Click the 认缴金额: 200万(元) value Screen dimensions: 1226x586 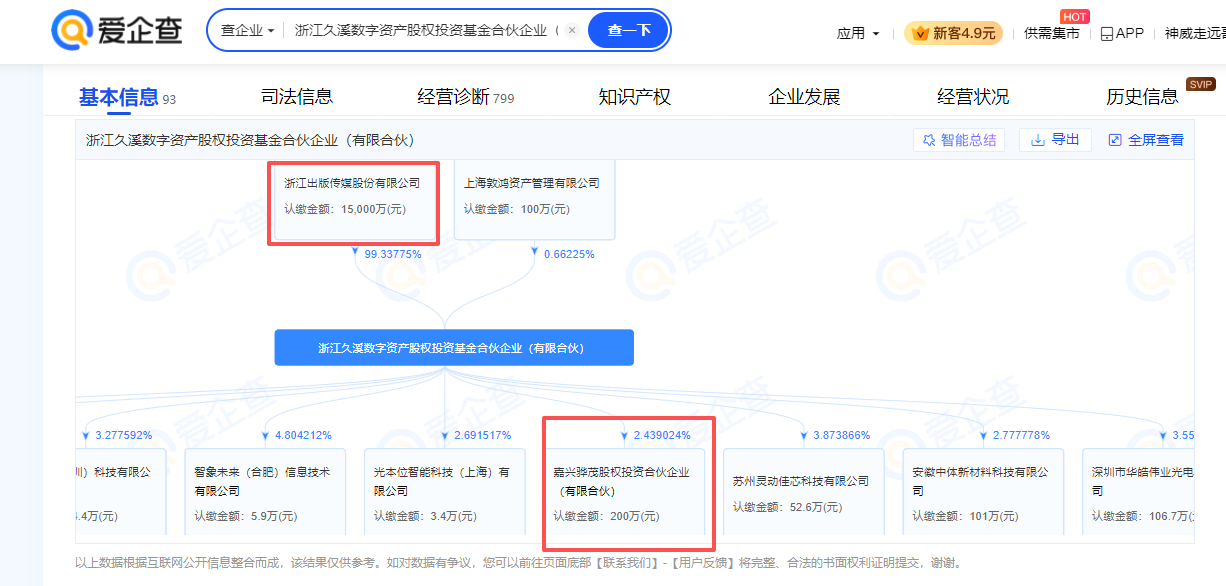click(606, 516)
